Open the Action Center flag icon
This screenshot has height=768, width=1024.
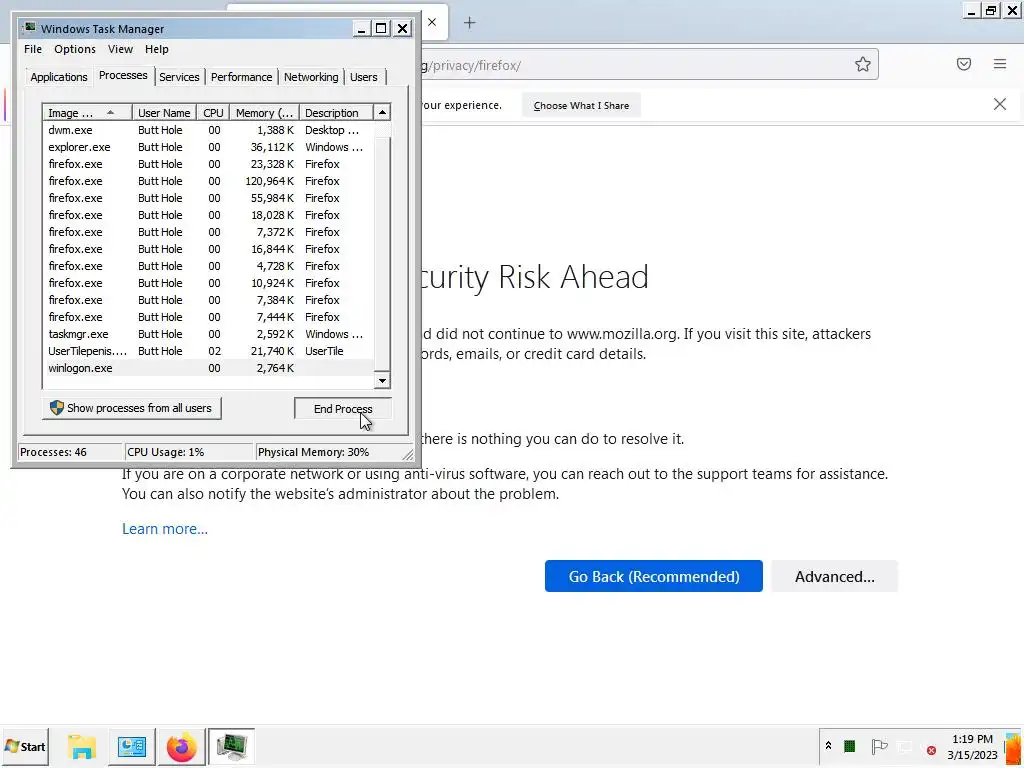879,746
